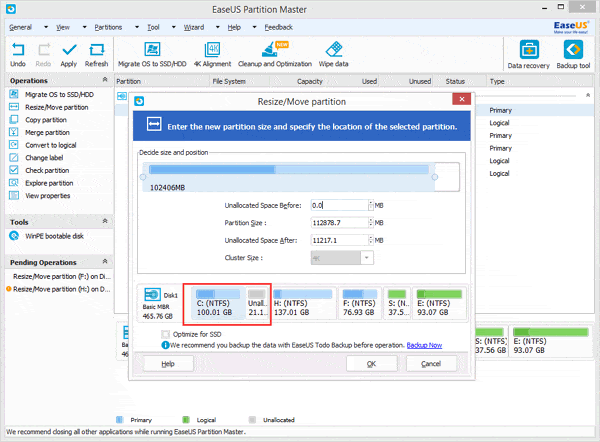The width and height of the screenshot is (600, 442).
Task: Open the Partitions menu
Action: [108, 27]
